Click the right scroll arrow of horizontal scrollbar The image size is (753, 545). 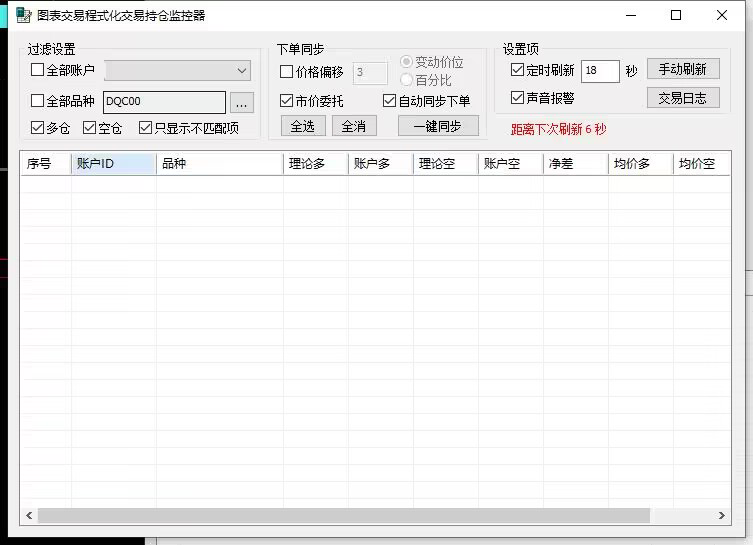pyautogui.click(x=722, y=516)
